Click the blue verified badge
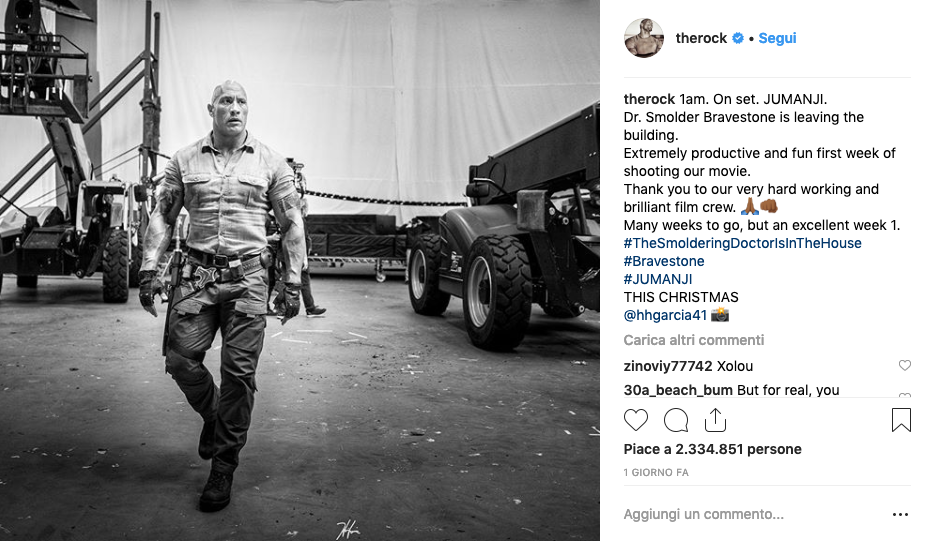The width and height of the screenshot is (933, 541). (738, 38)
